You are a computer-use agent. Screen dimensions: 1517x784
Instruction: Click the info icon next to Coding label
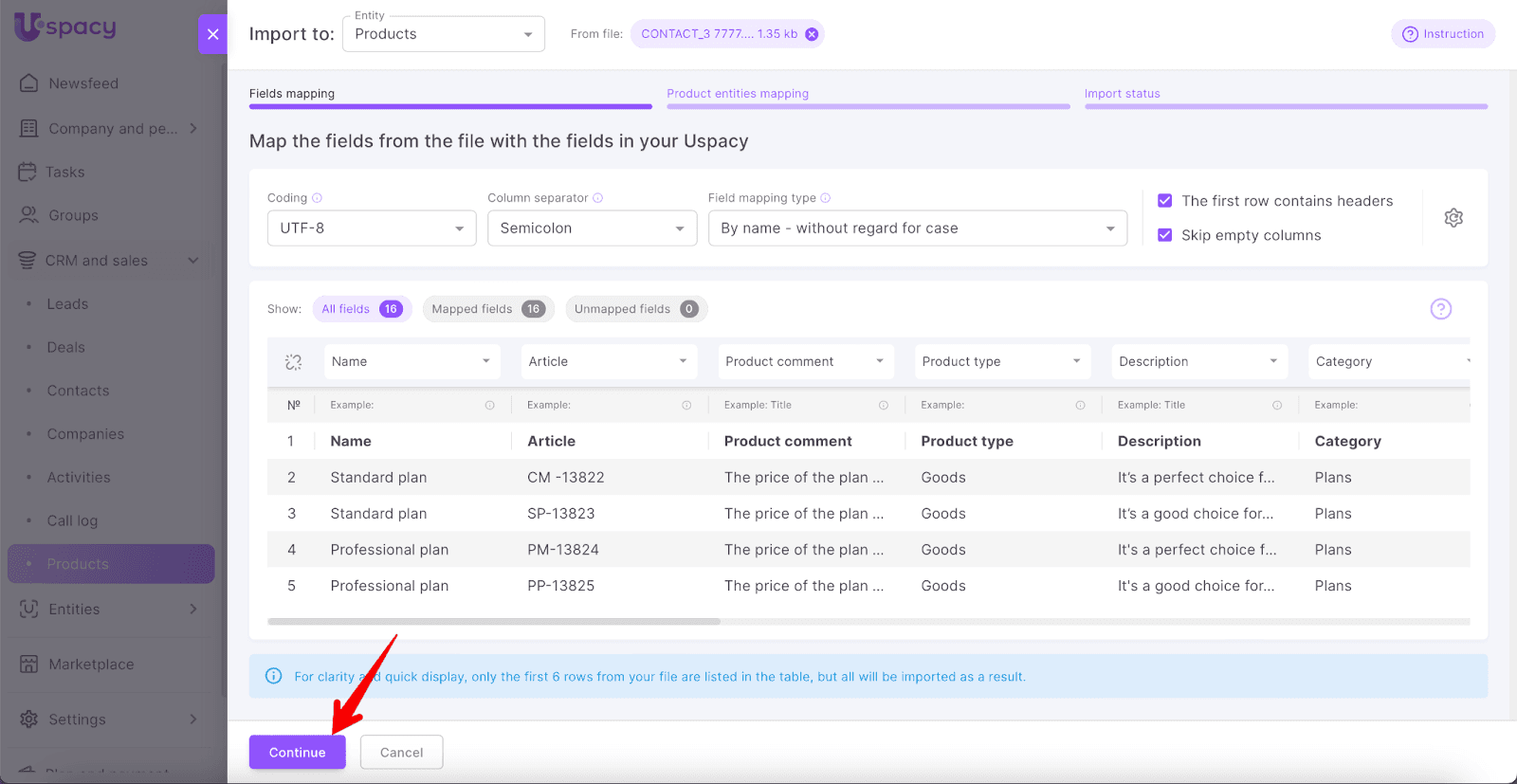point(318,198)
